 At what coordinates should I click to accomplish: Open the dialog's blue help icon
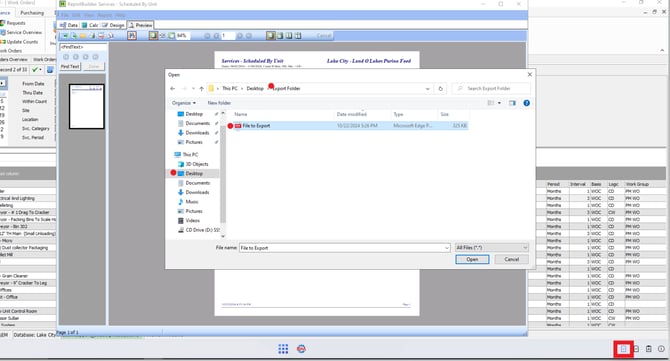tap(526, 103)
